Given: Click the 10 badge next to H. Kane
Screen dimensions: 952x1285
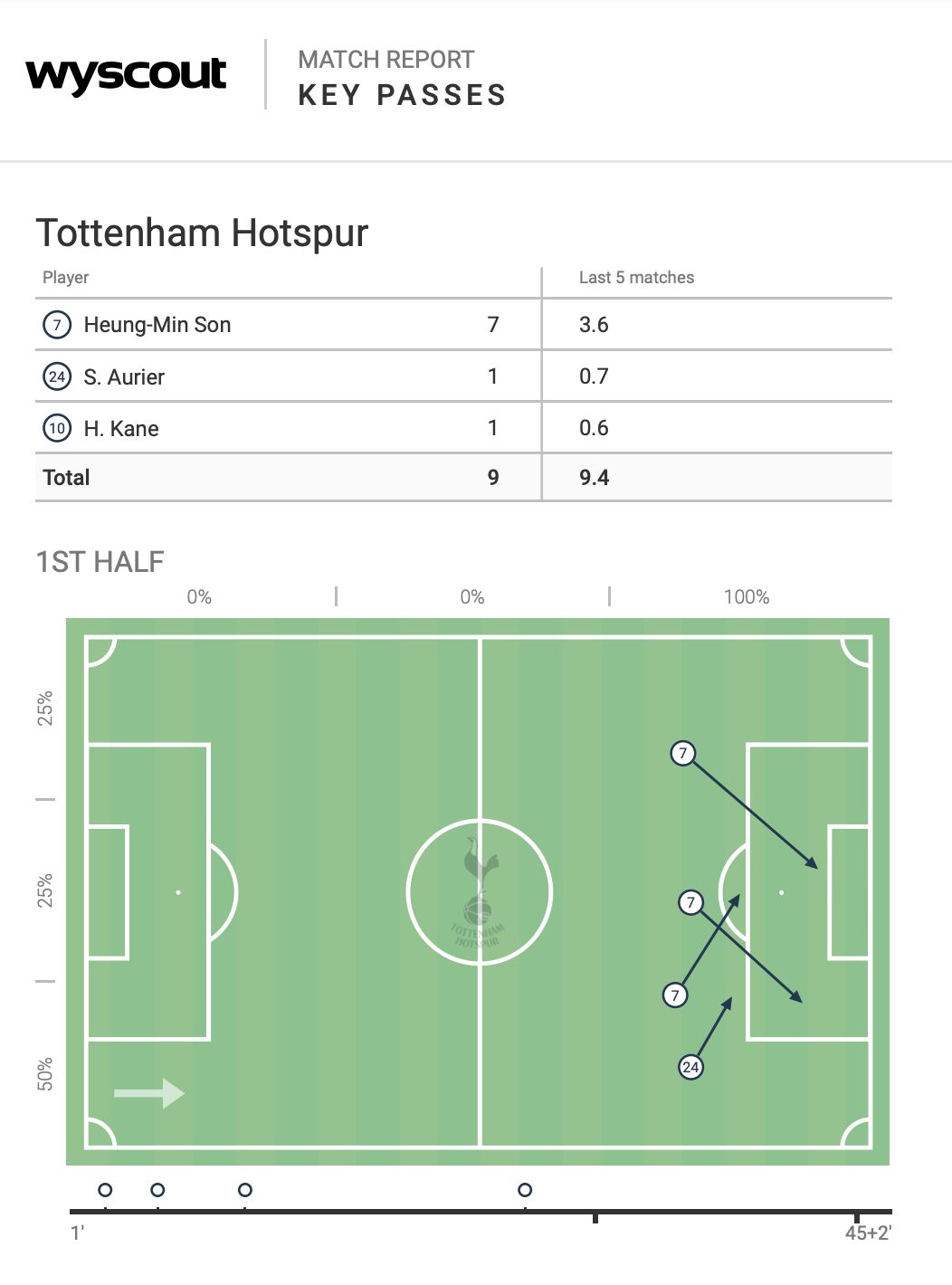Looking at the screenshot, I should click(x=57, y=428).
